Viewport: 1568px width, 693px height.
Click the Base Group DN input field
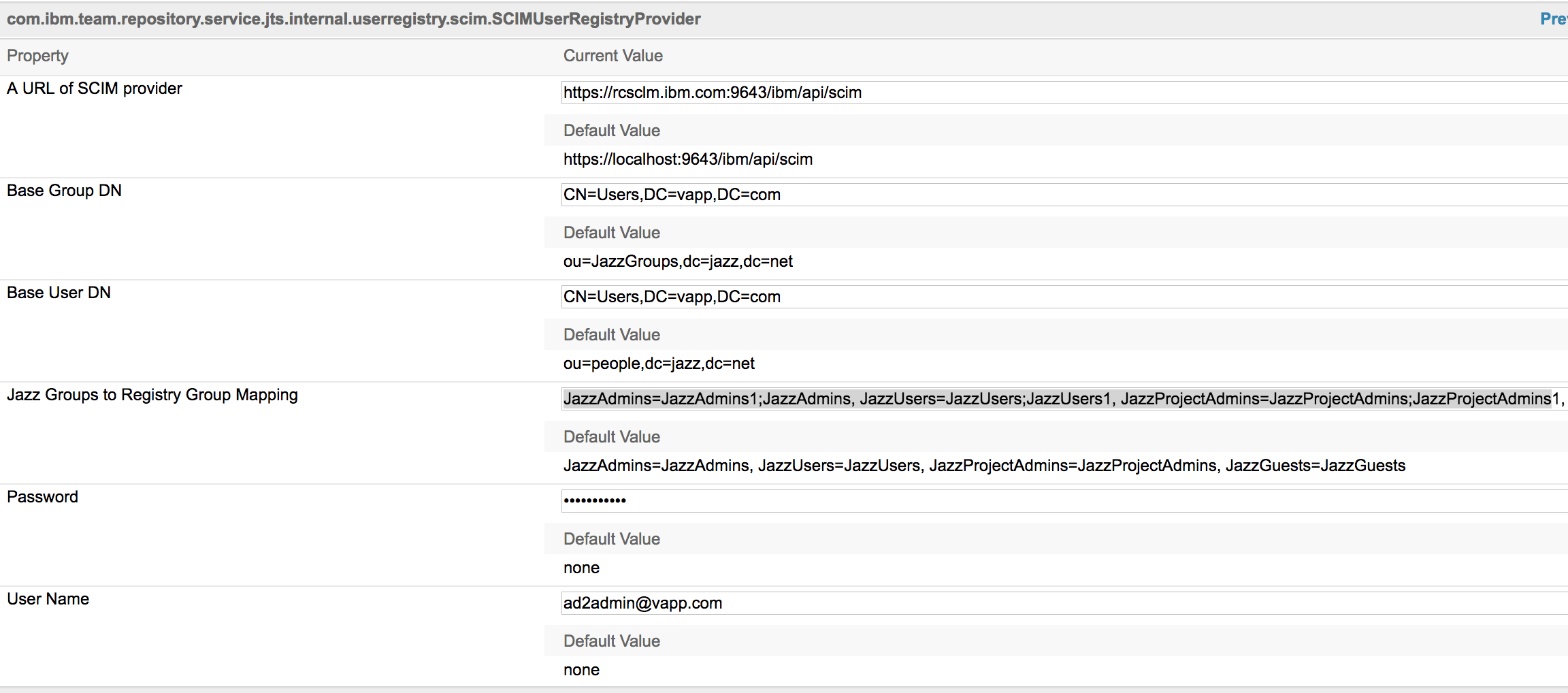tap(1064, 195)
